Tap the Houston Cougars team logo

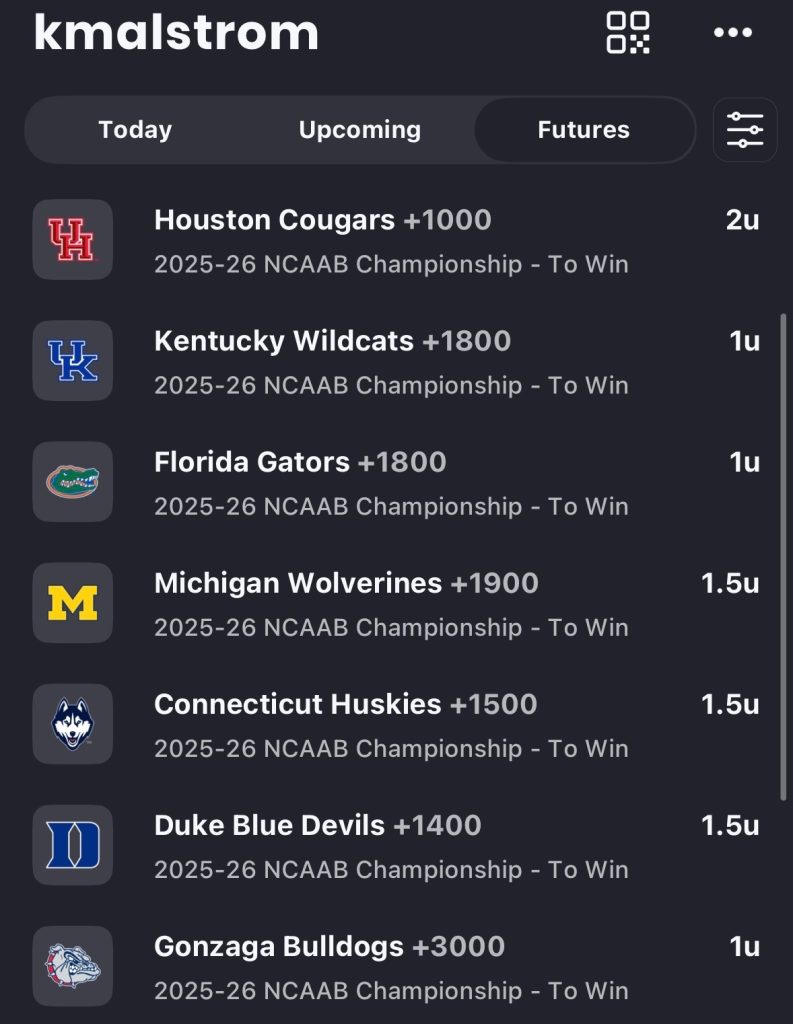coord(73,240)
